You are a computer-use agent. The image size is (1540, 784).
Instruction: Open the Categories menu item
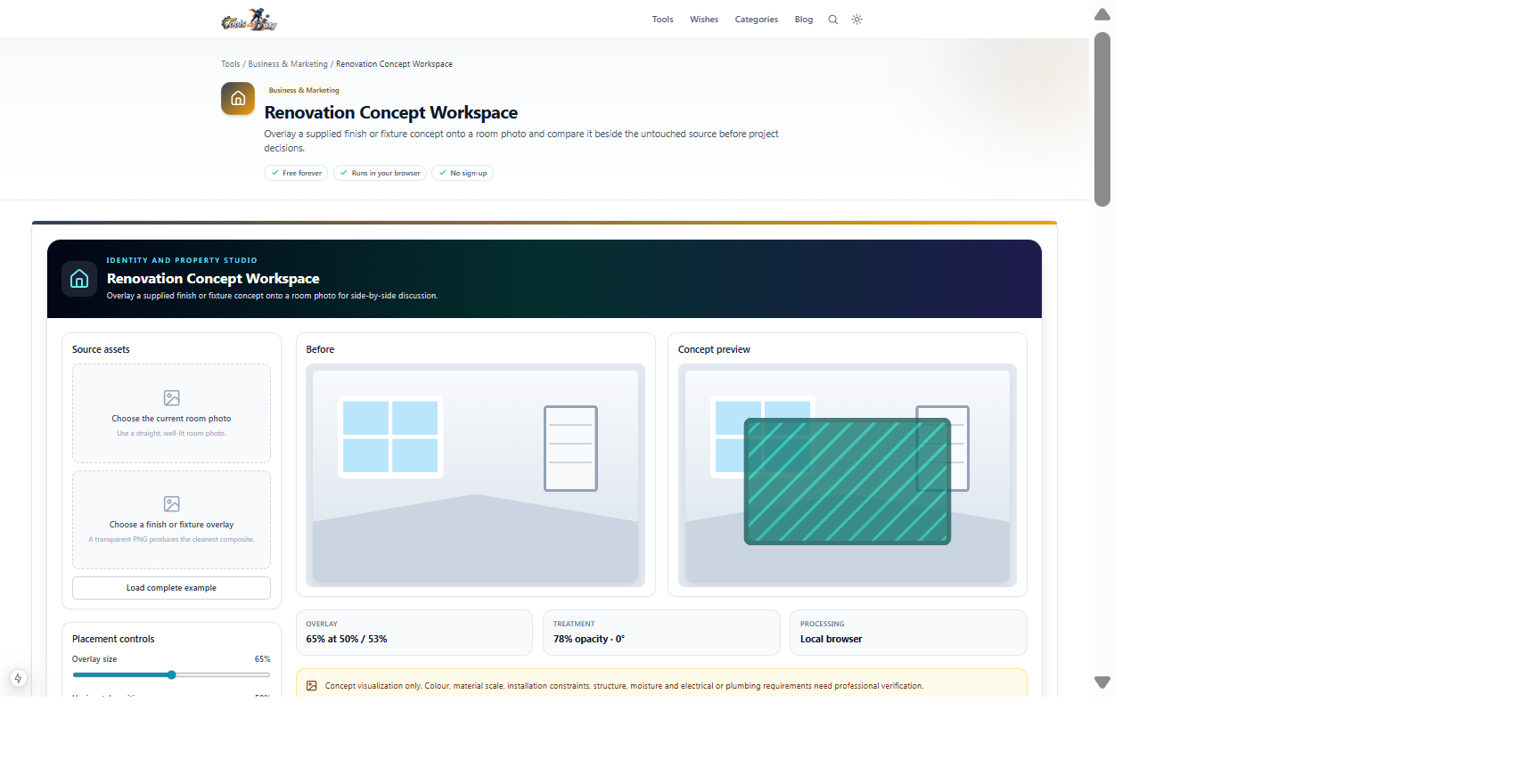click(757, 20)
